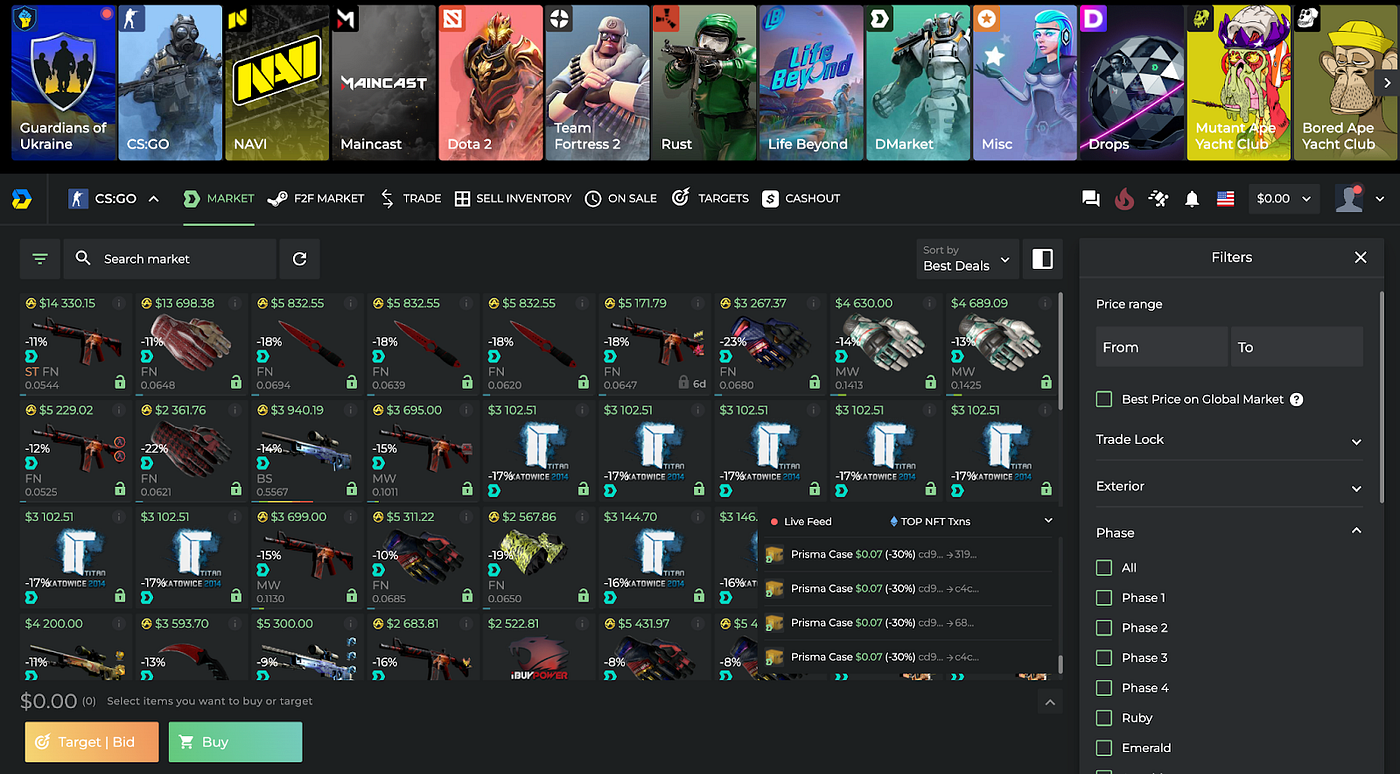This screenshot has width=1400, height=774.
Task: Go to the MARKET tab
Action: [219, 199]
